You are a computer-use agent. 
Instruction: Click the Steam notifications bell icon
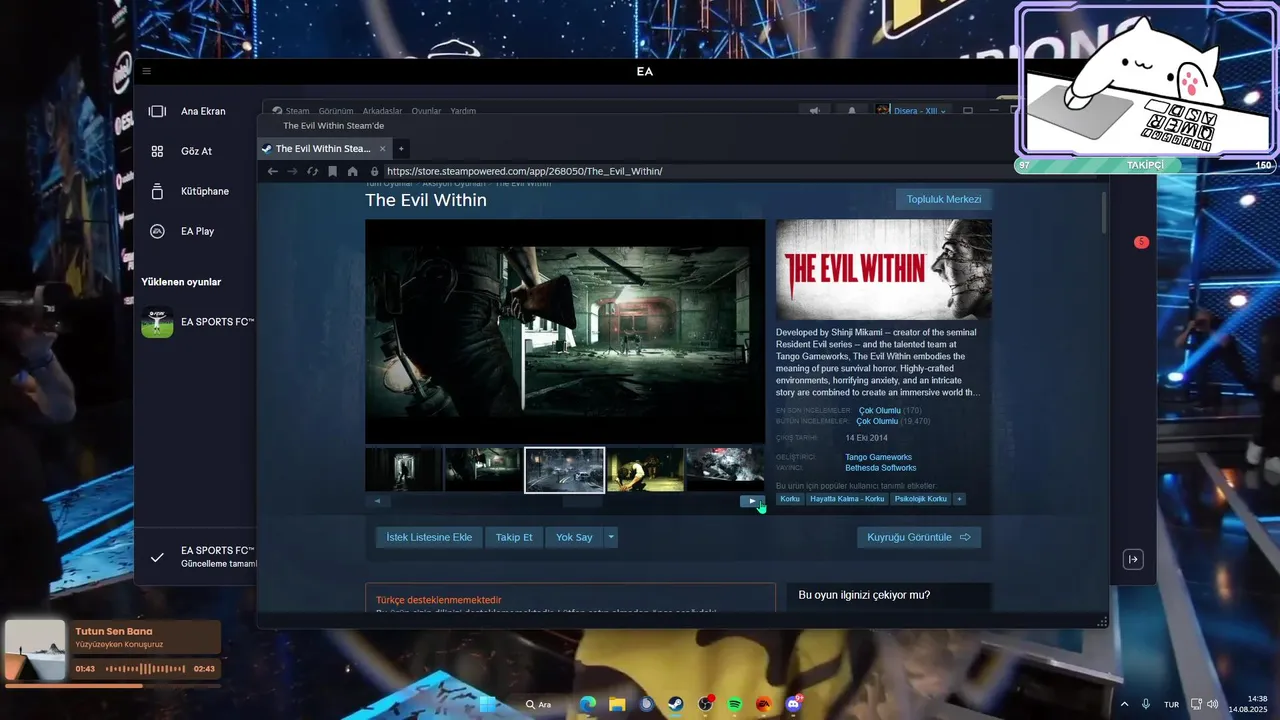pyautogui.click(x=852, y=111)
